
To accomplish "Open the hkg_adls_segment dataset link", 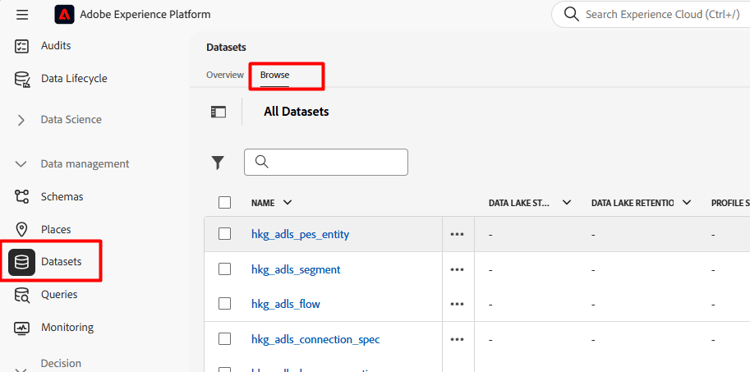I will click(296, 270).
